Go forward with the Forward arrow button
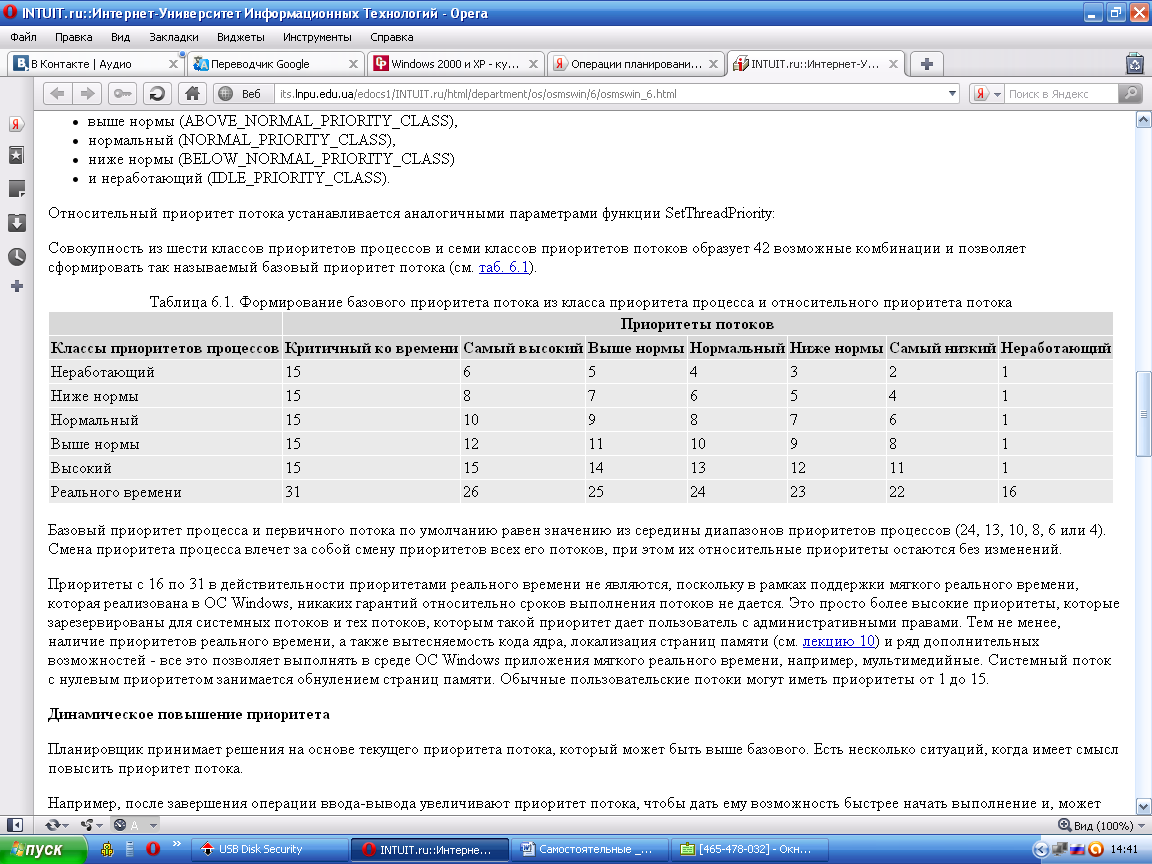This screenshot has width=1152, height=864. [x=87, y=93]
